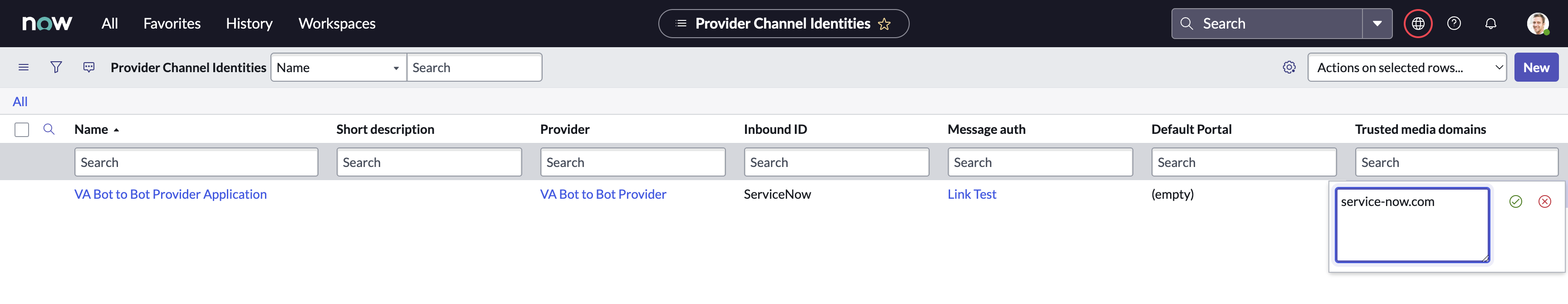The width and height of the screenshot is (1568, 304).
Task: Click the Trusted media domains search field
Action: click(x=1456, y=162)
